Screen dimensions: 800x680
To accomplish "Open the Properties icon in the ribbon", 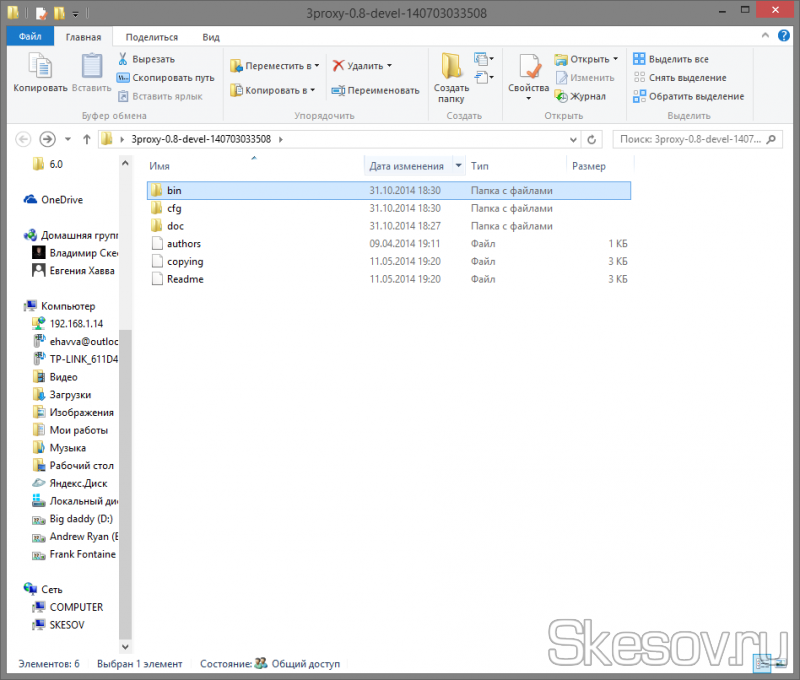I will (x=528, y=70).
